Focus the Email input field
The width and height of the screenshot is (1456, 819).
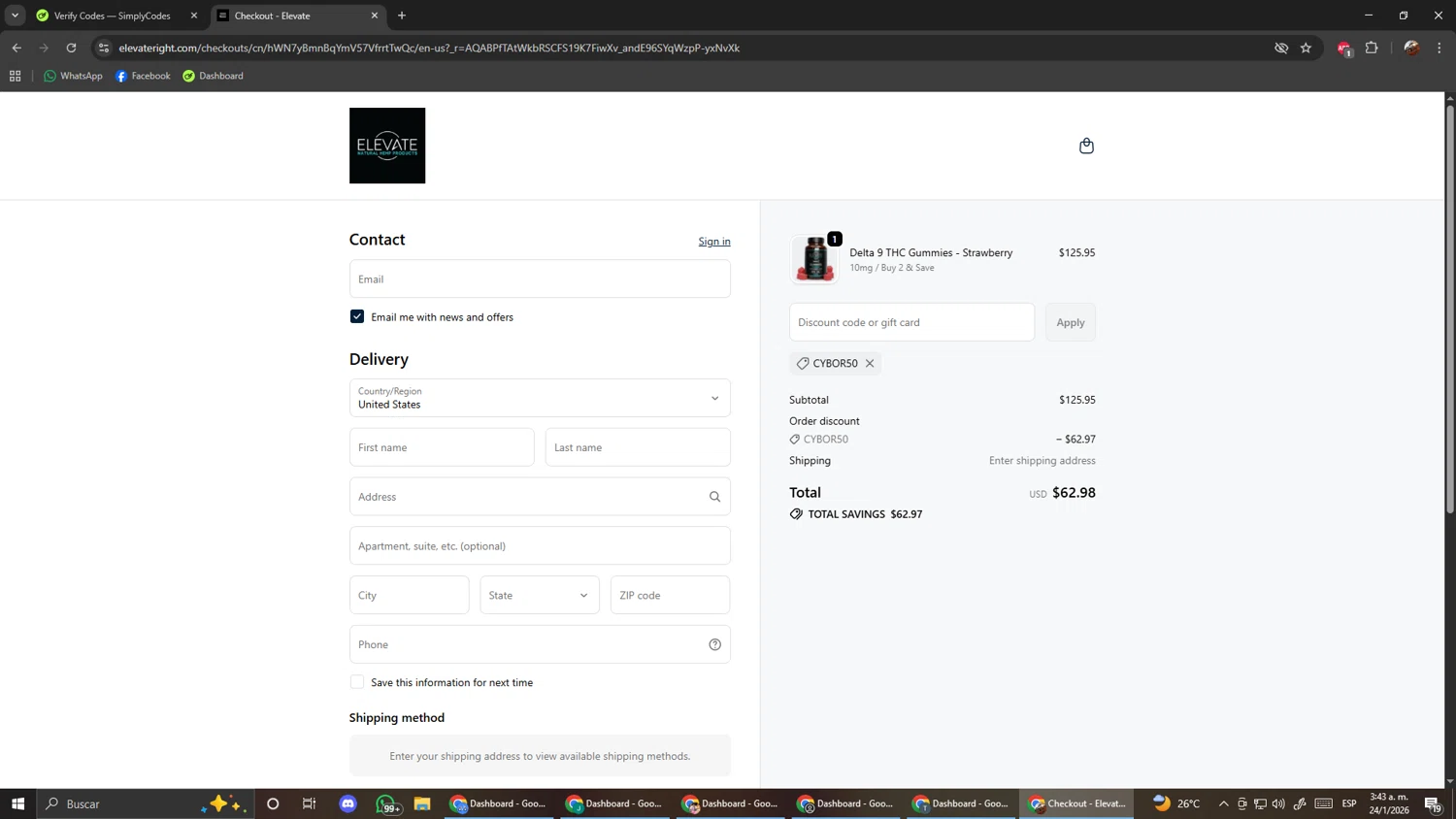click(540, 278)
